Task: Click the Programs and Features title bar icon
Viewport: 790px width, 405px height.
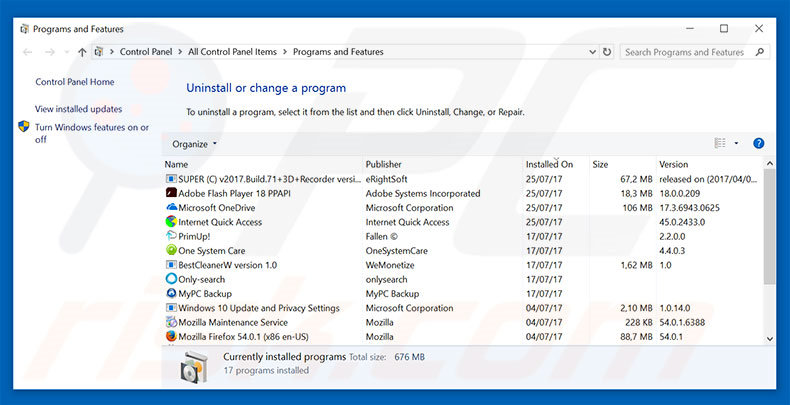Action: (x=24, y=29)
